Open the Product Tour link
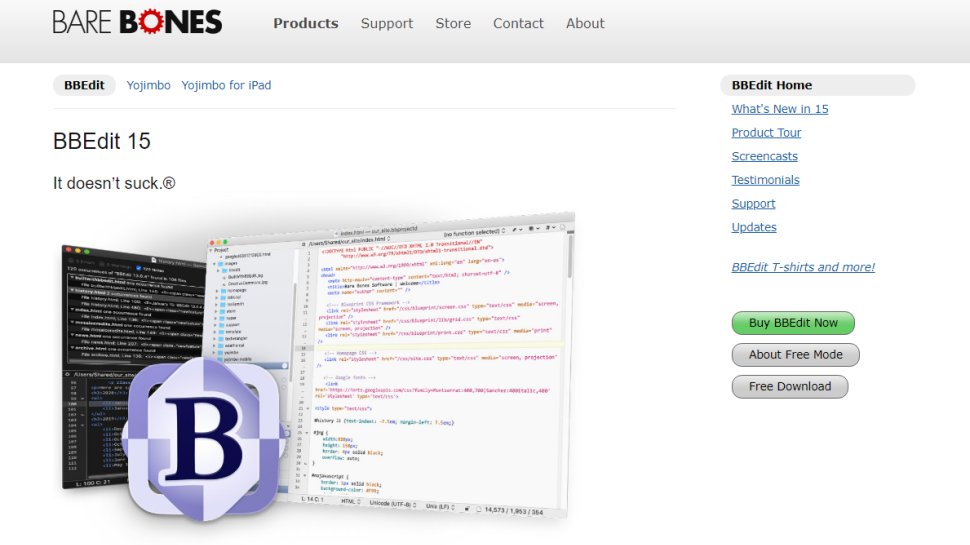This screenshot has height=545, width=970. 766,132
